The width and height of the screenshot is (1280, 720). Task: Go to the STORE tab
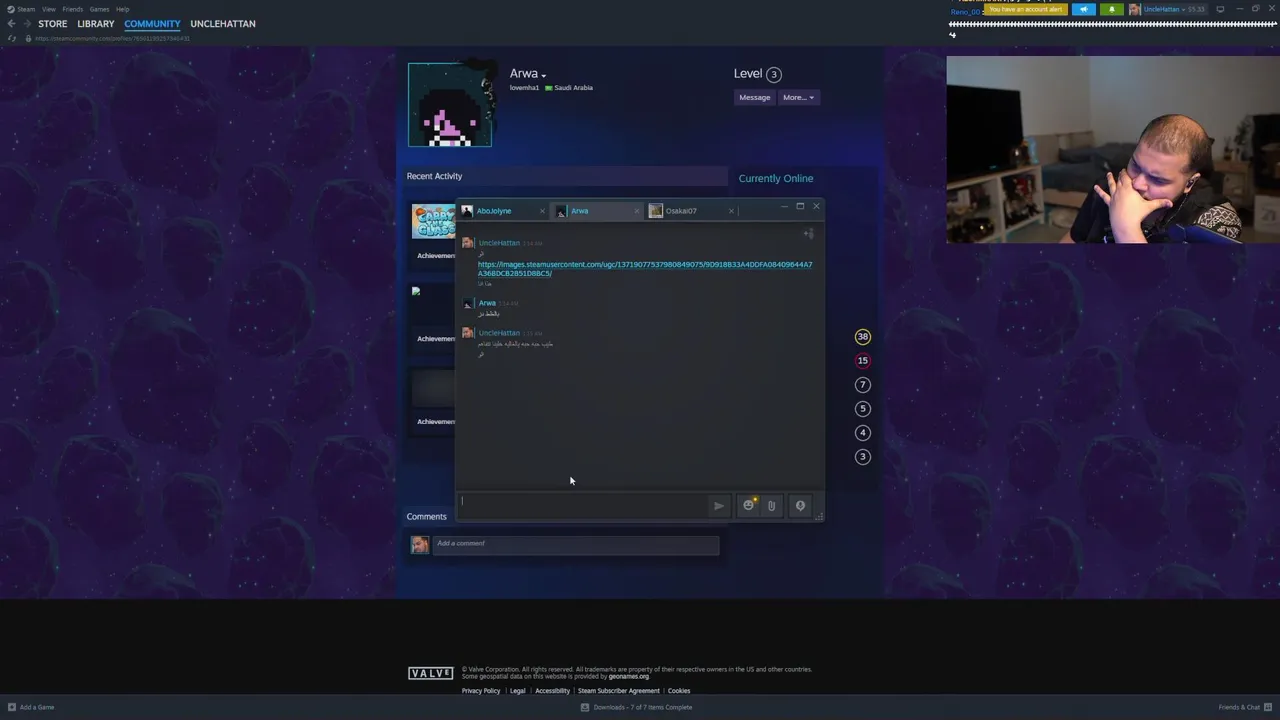(x=53, y=24)
